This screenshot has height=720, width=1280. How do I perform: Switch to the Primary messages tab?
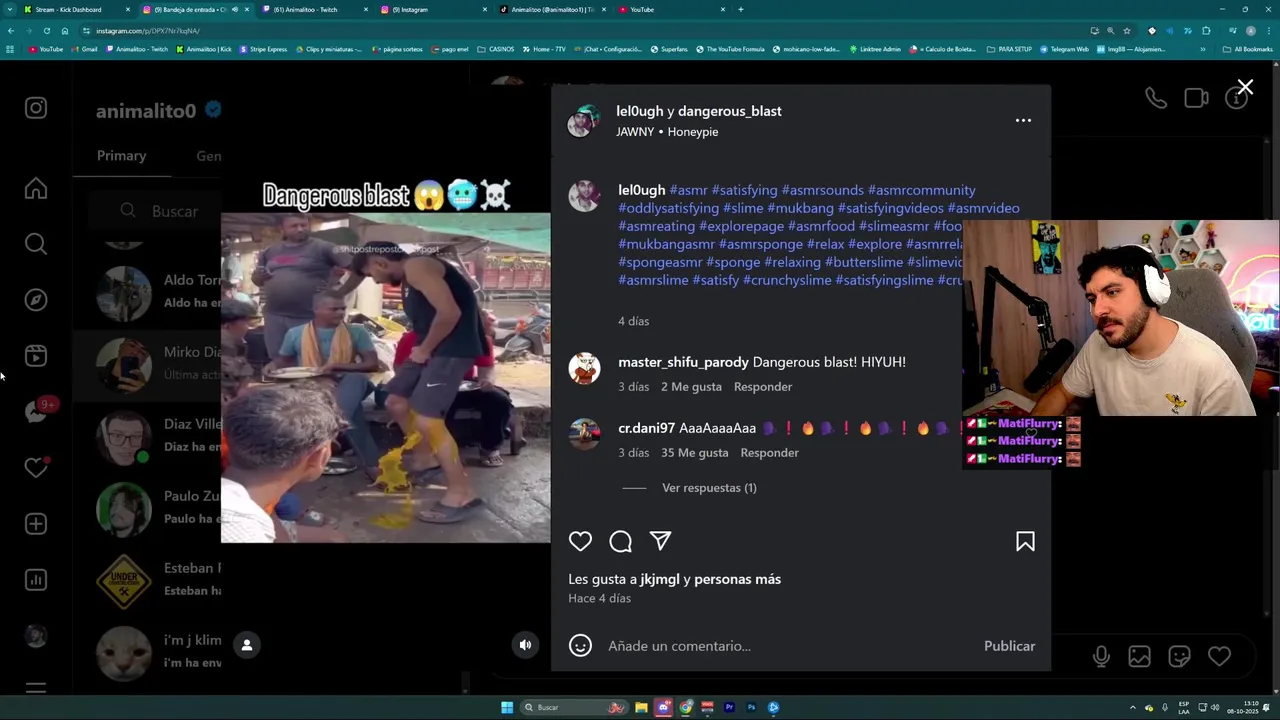tap(121, 156)
